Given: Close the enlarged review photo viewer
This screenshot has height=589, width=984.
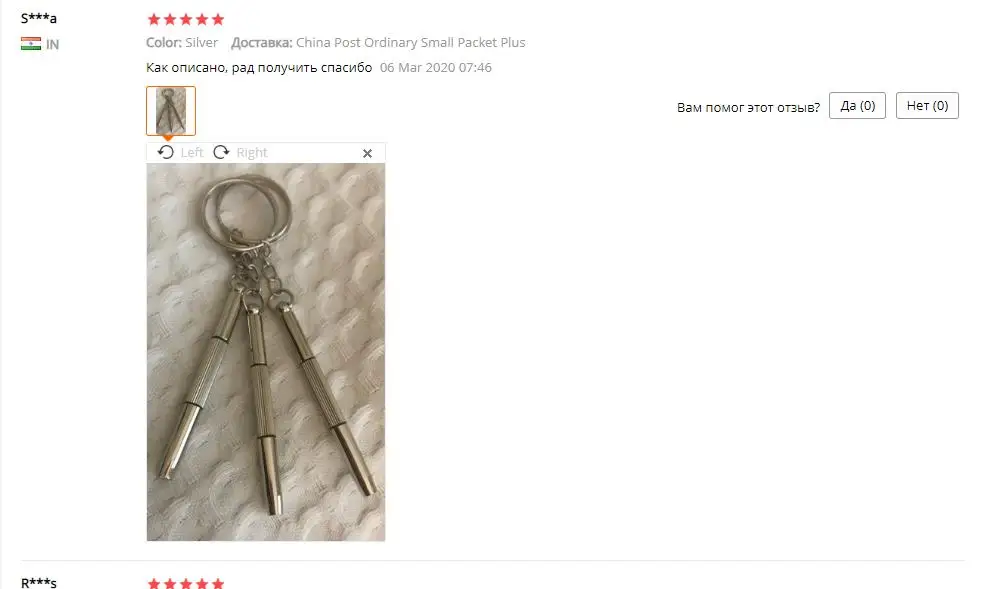Looking at the screenshot, I should click(x=368, y=153).
